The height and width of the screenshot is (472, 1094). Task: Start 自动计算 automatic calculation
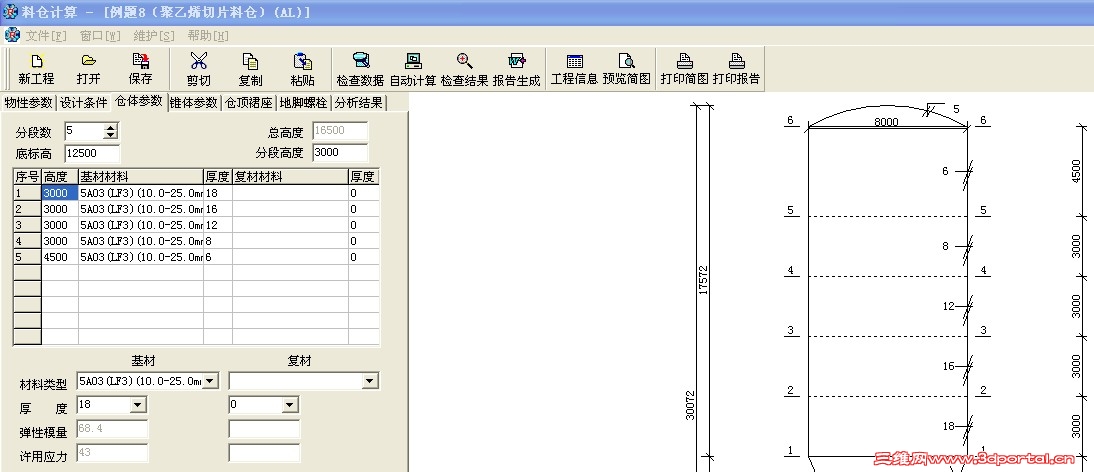[413, 68]
